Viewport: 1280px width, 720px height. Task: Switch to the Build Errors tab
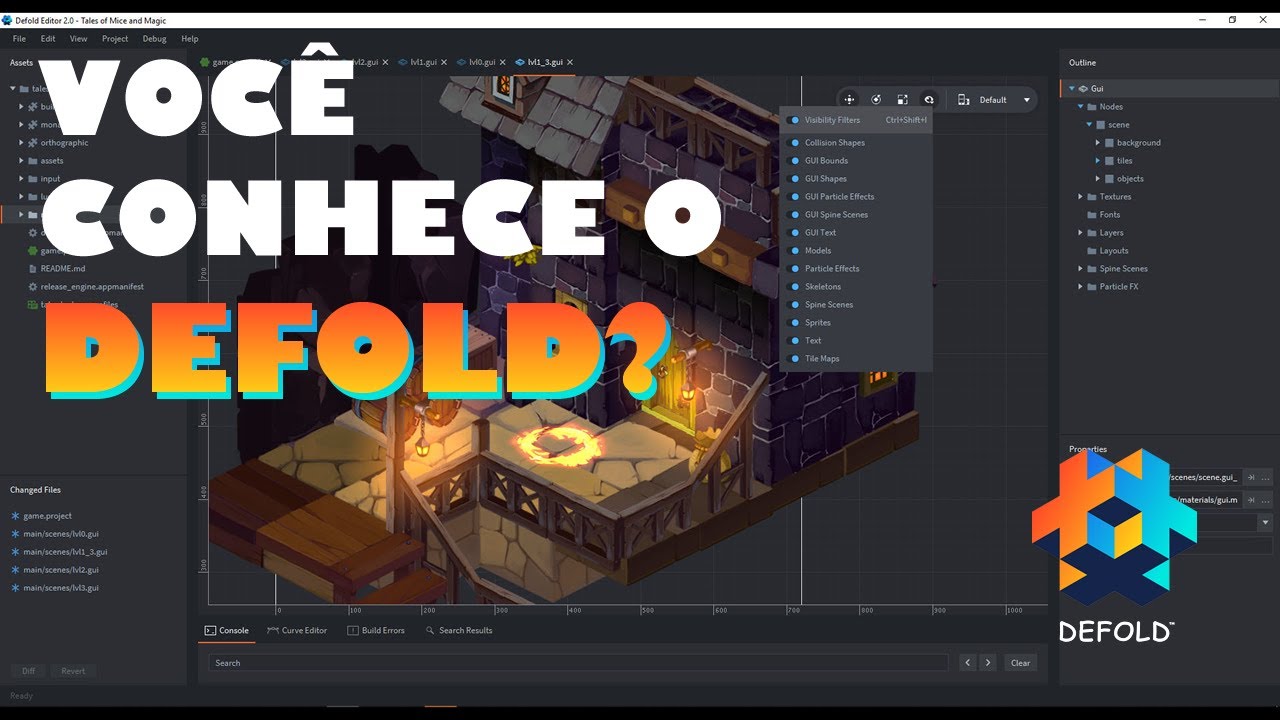[x=376, y=631]
